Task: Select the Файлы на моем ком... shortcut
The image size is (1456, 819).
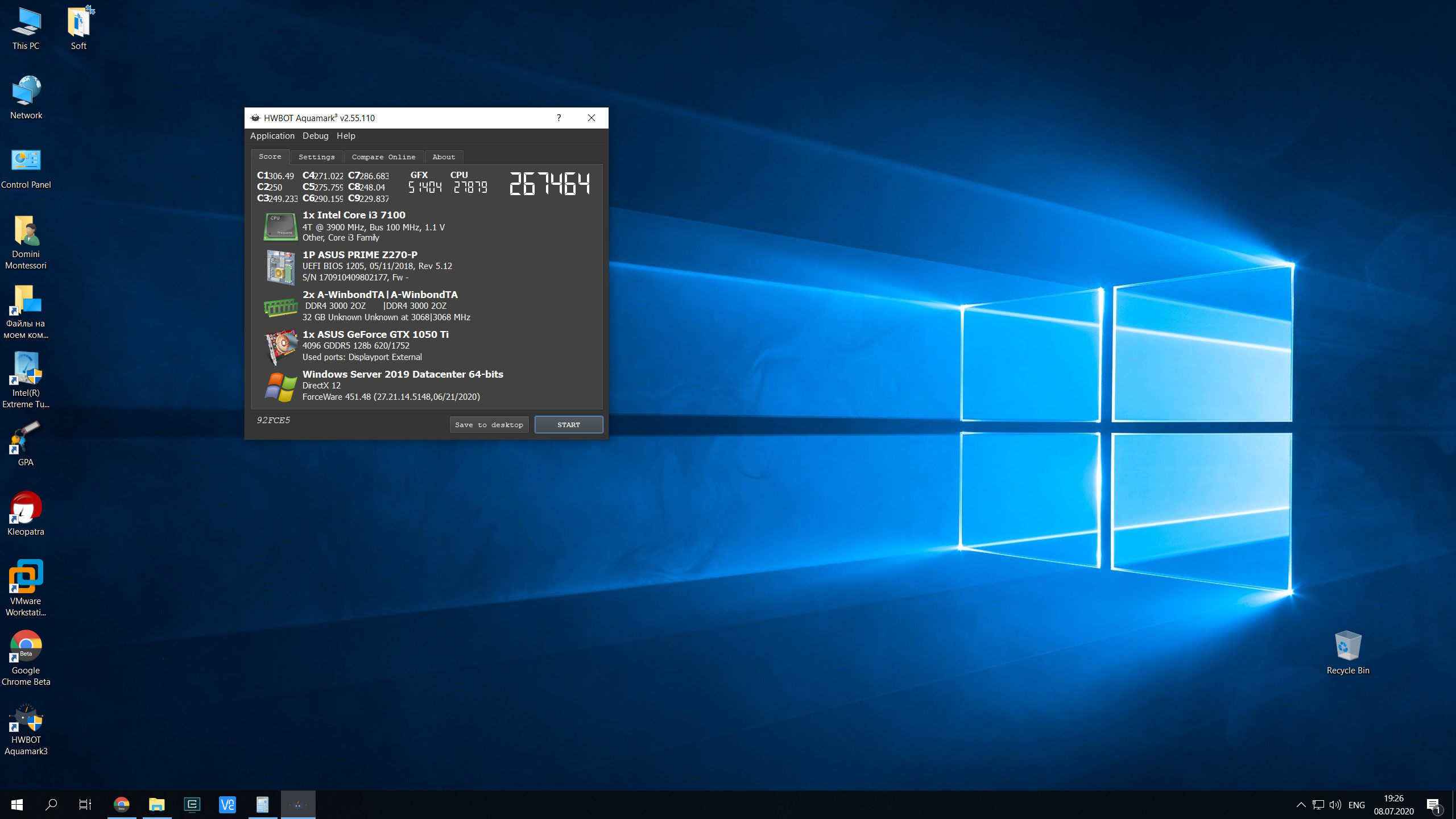Action: pos(26,312)
